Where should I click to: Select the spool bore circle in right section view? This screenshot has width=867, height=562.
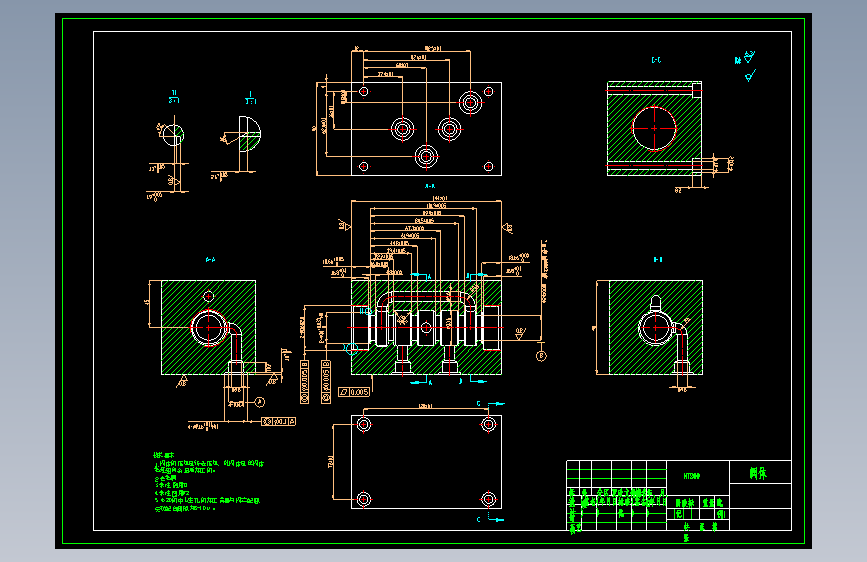coord(656,327)
